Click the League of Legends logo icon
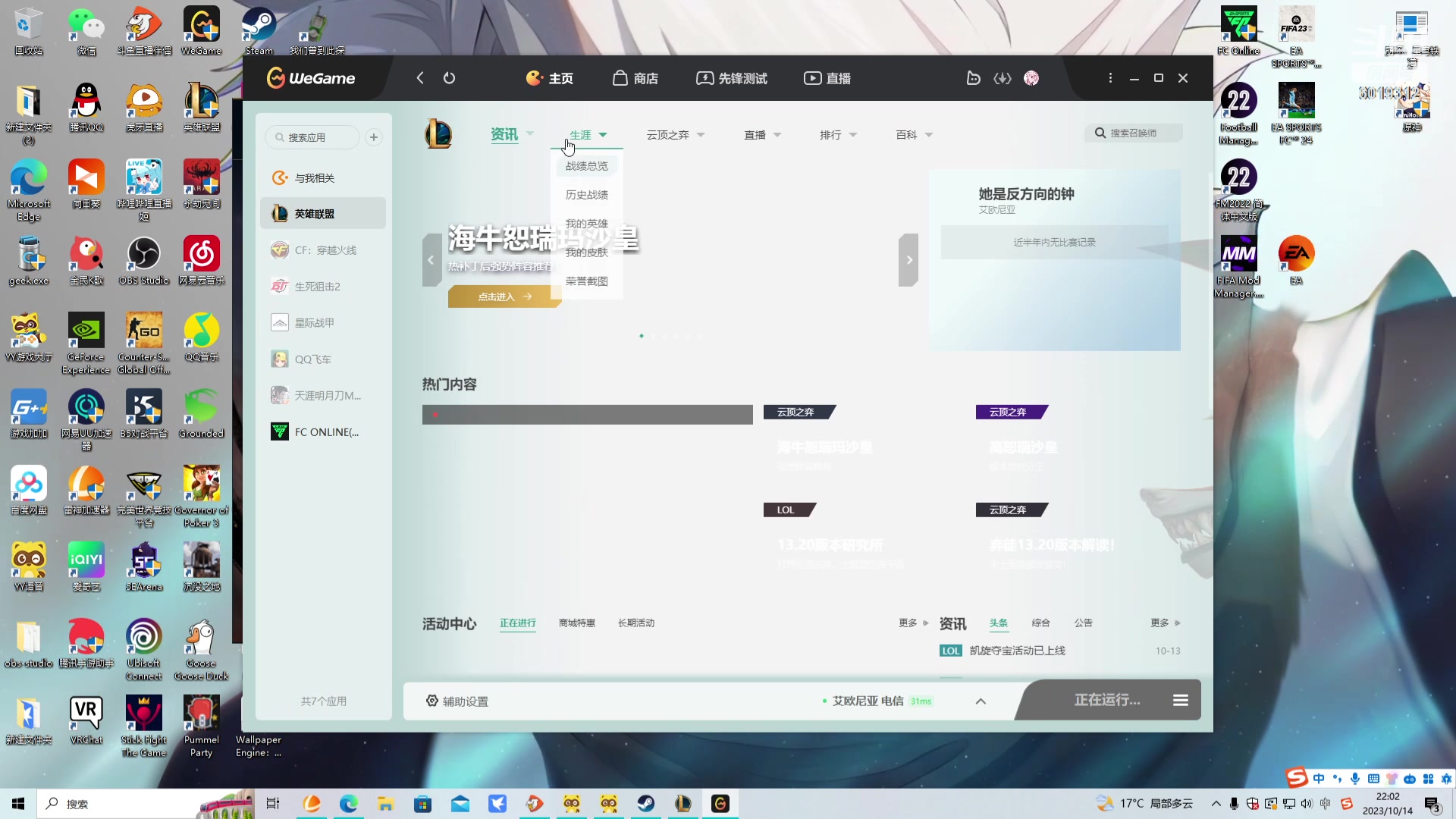 [438, 134]
